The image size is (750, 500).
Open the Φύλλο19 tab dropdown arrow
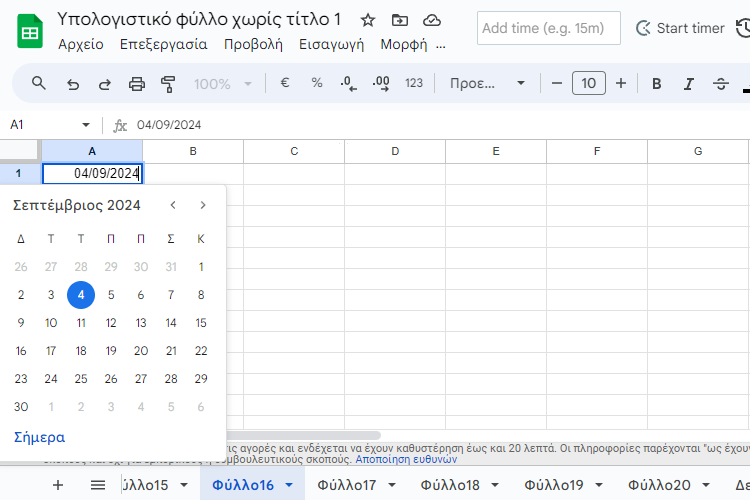(x=599, y=485)
